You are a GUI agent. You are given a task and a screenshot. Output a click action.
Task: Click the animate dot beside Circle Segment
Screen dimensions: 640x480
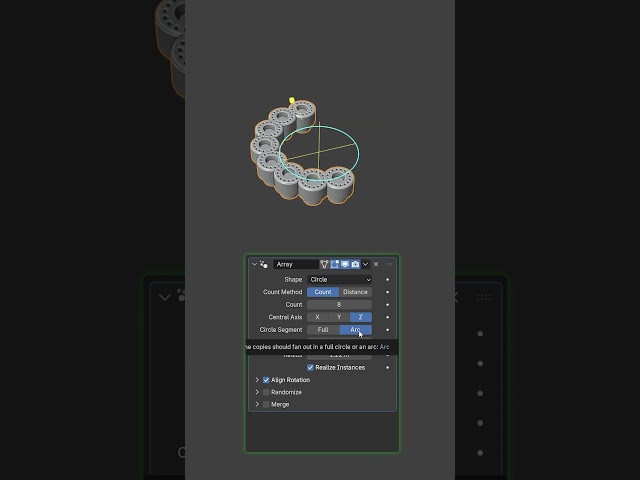click(387, 330)
